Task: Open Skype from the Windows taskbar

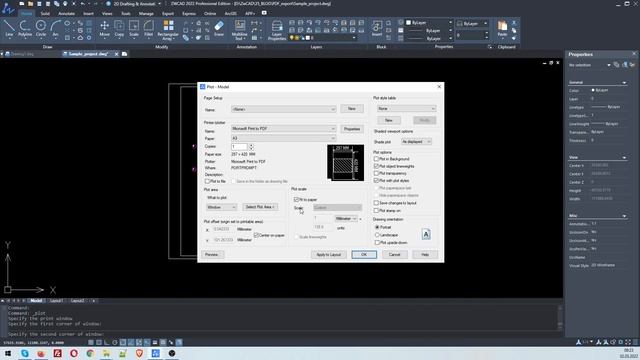Action: coord(25,353)
